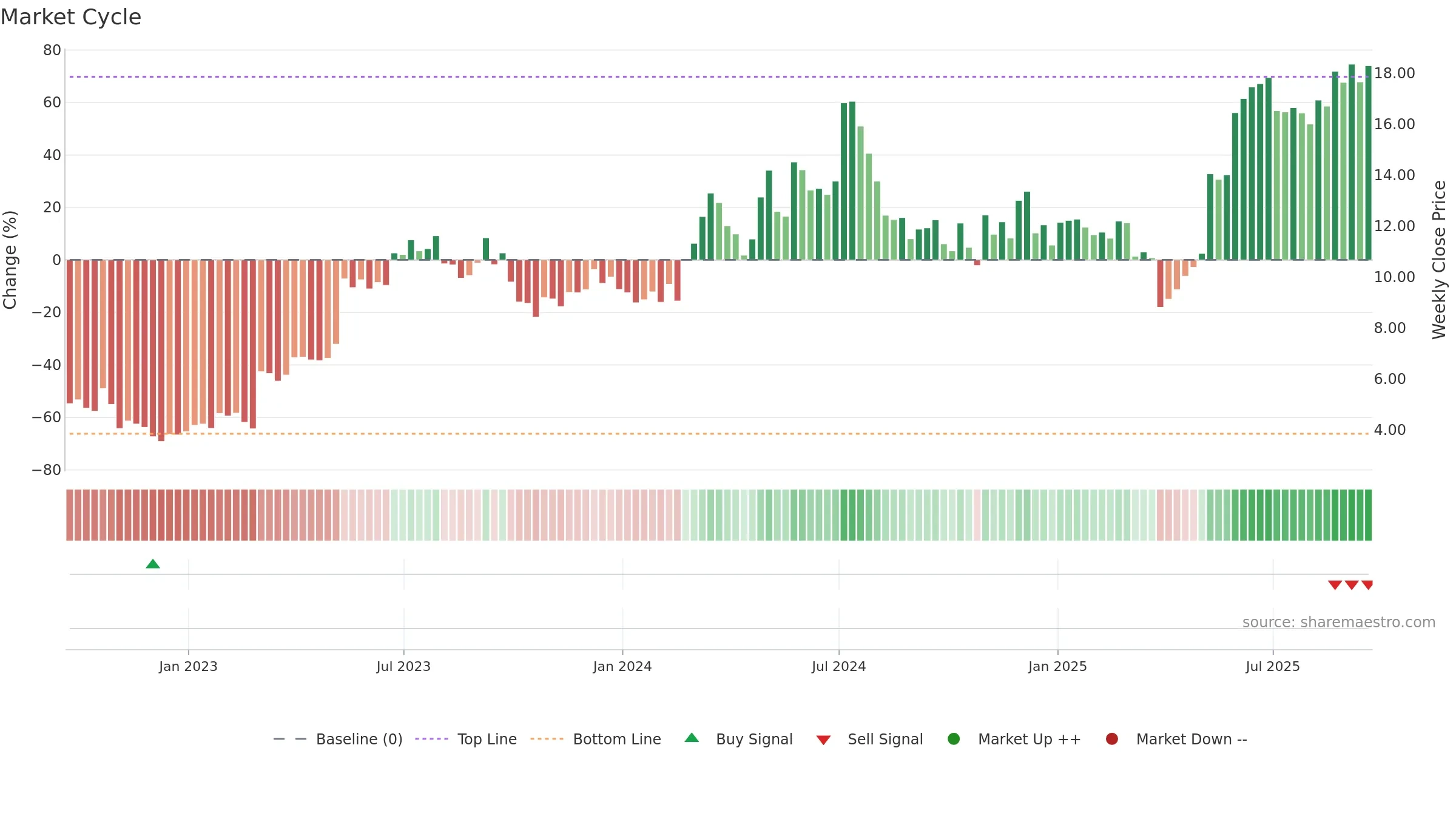The width and height of the screenshot is (1456, 819).
Task: Click the orange dotted Bottom Line on the chart
Action: (x=719, y=434)
